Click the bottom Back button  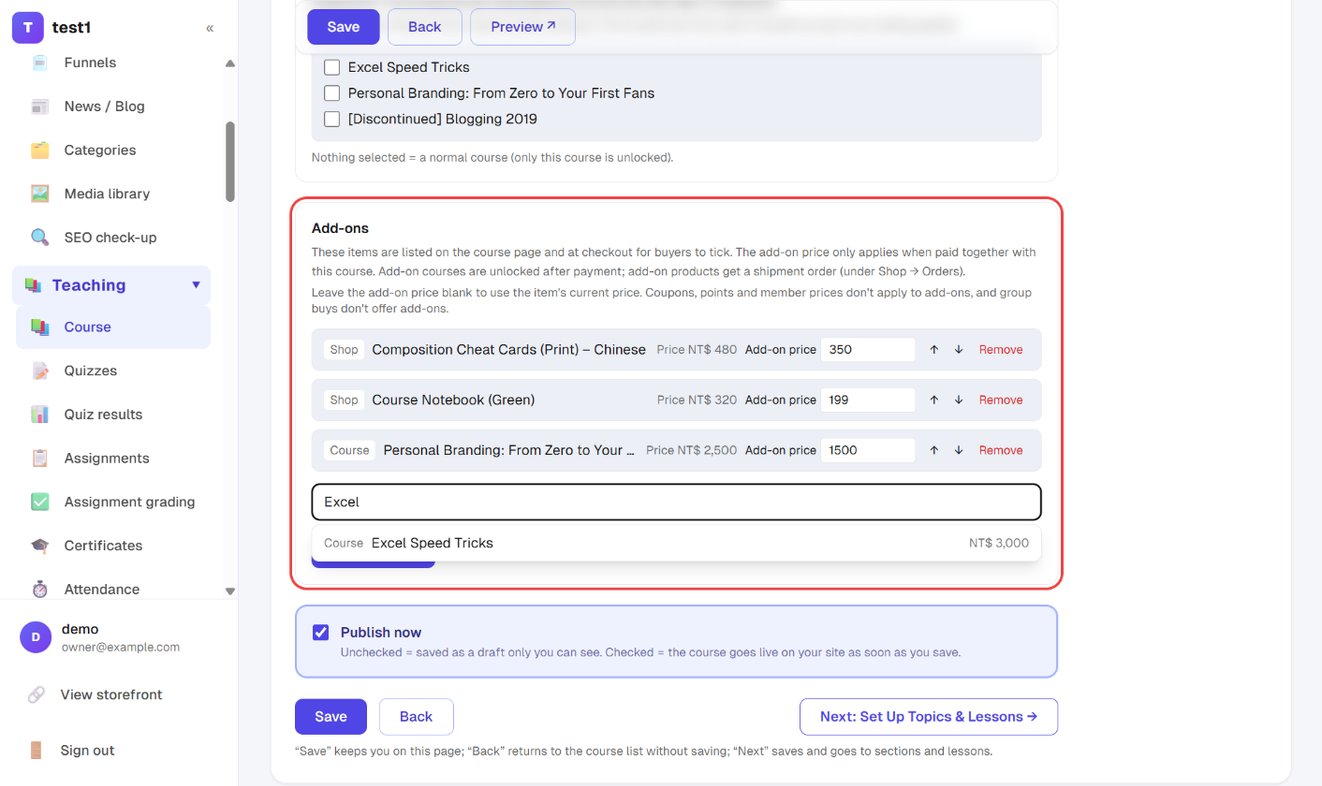pos(416,717)
